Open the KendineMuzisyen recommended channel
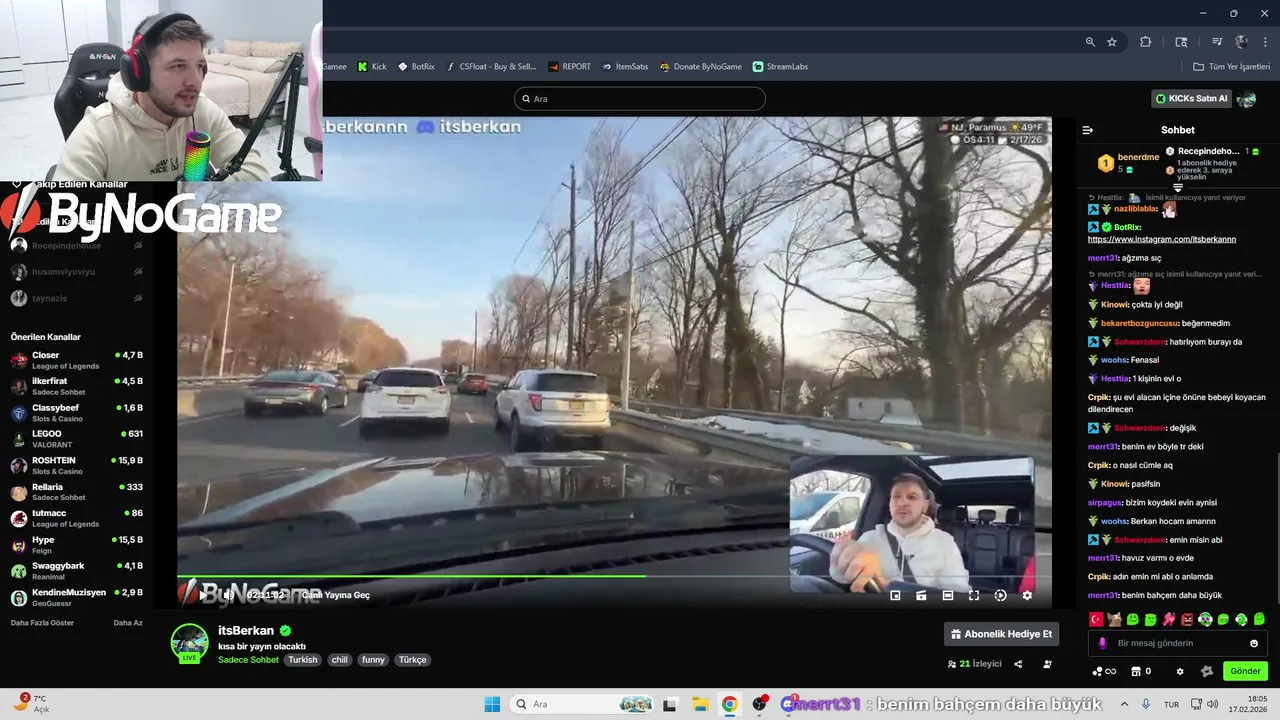 tap(77, 597)
